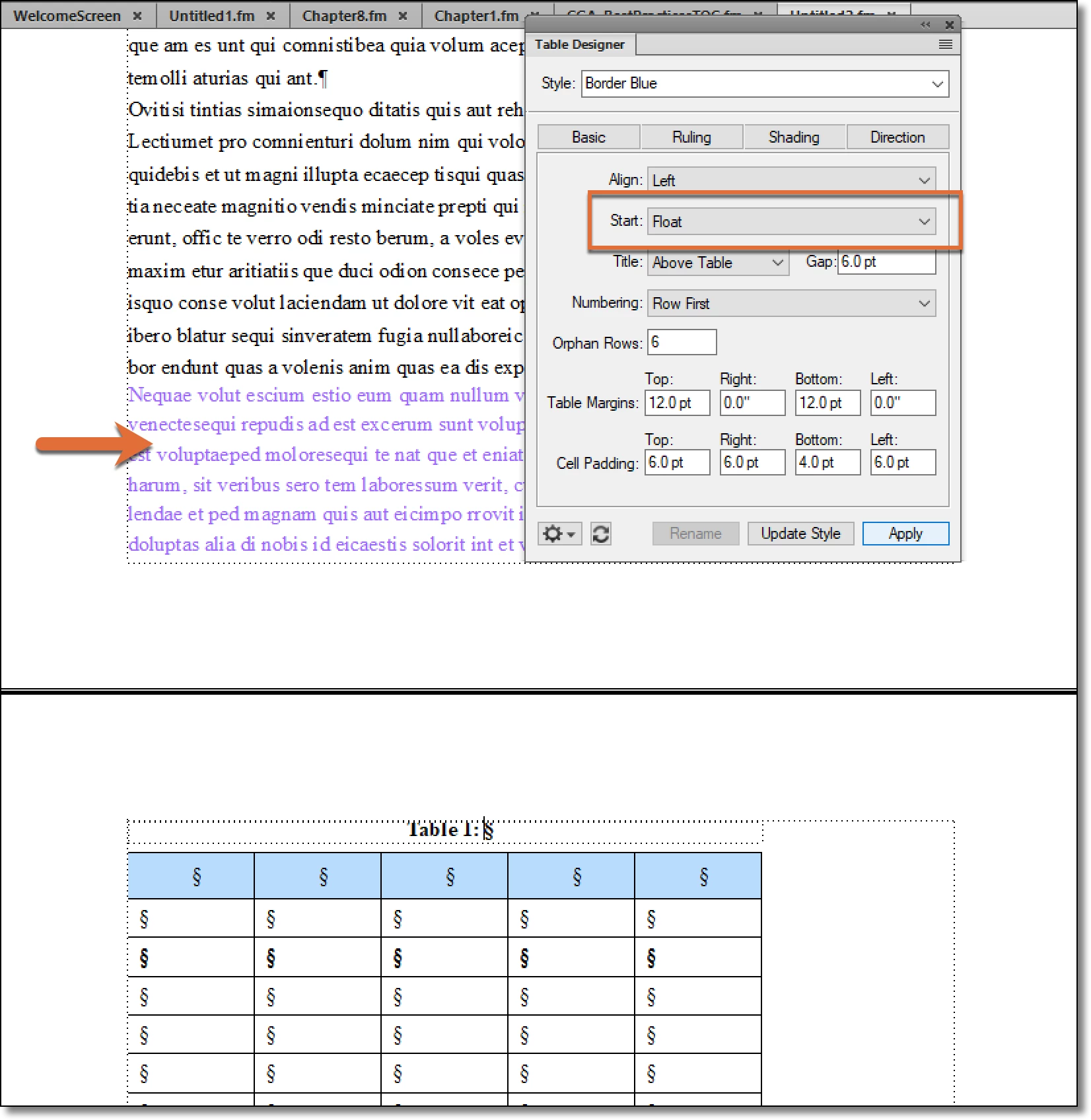
Task: Click the Cell Padding Right field
Action: tap(752, 462)
